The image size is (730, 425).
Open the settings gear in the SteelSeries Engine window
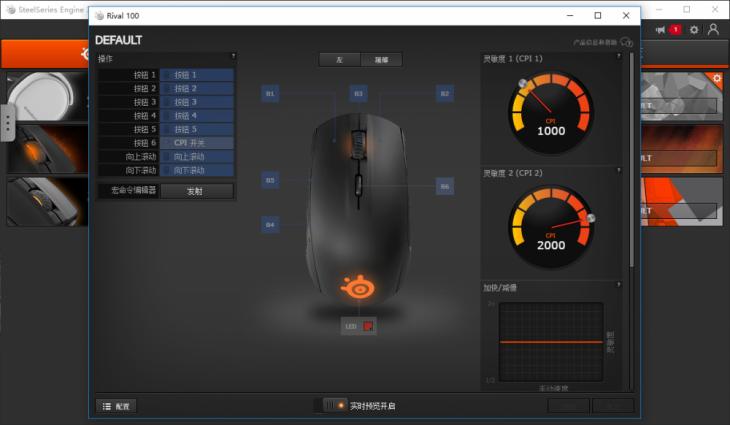pos(694,30)
